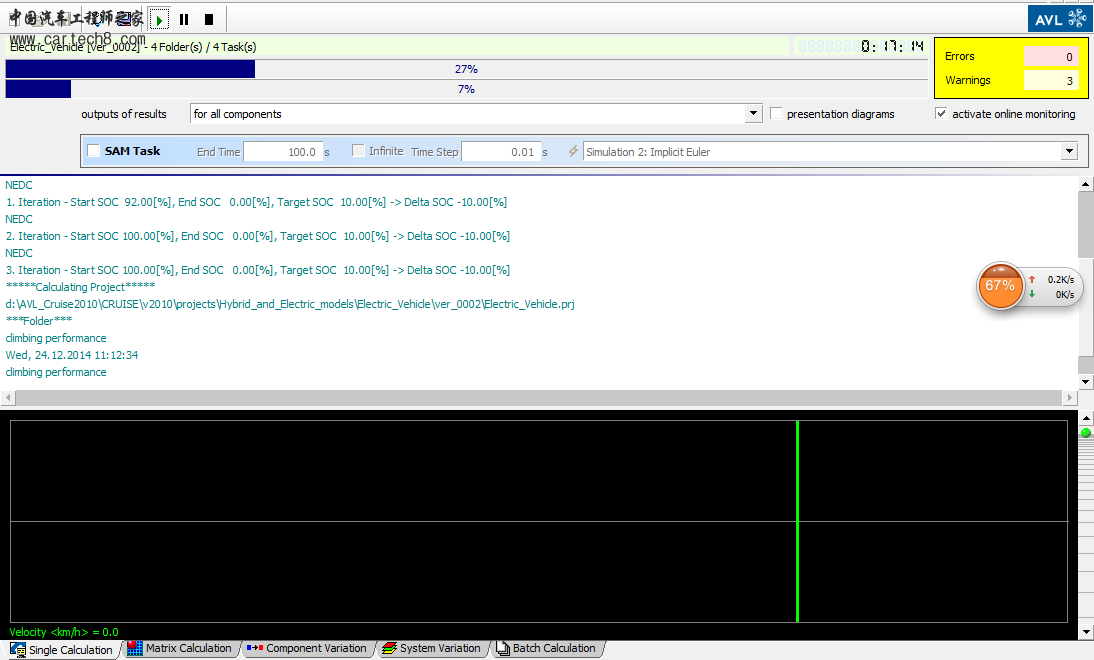This screenshot has height=660, width=1094.
Task: Click the Warnings count field
Action: click(x=1051, y=80)
